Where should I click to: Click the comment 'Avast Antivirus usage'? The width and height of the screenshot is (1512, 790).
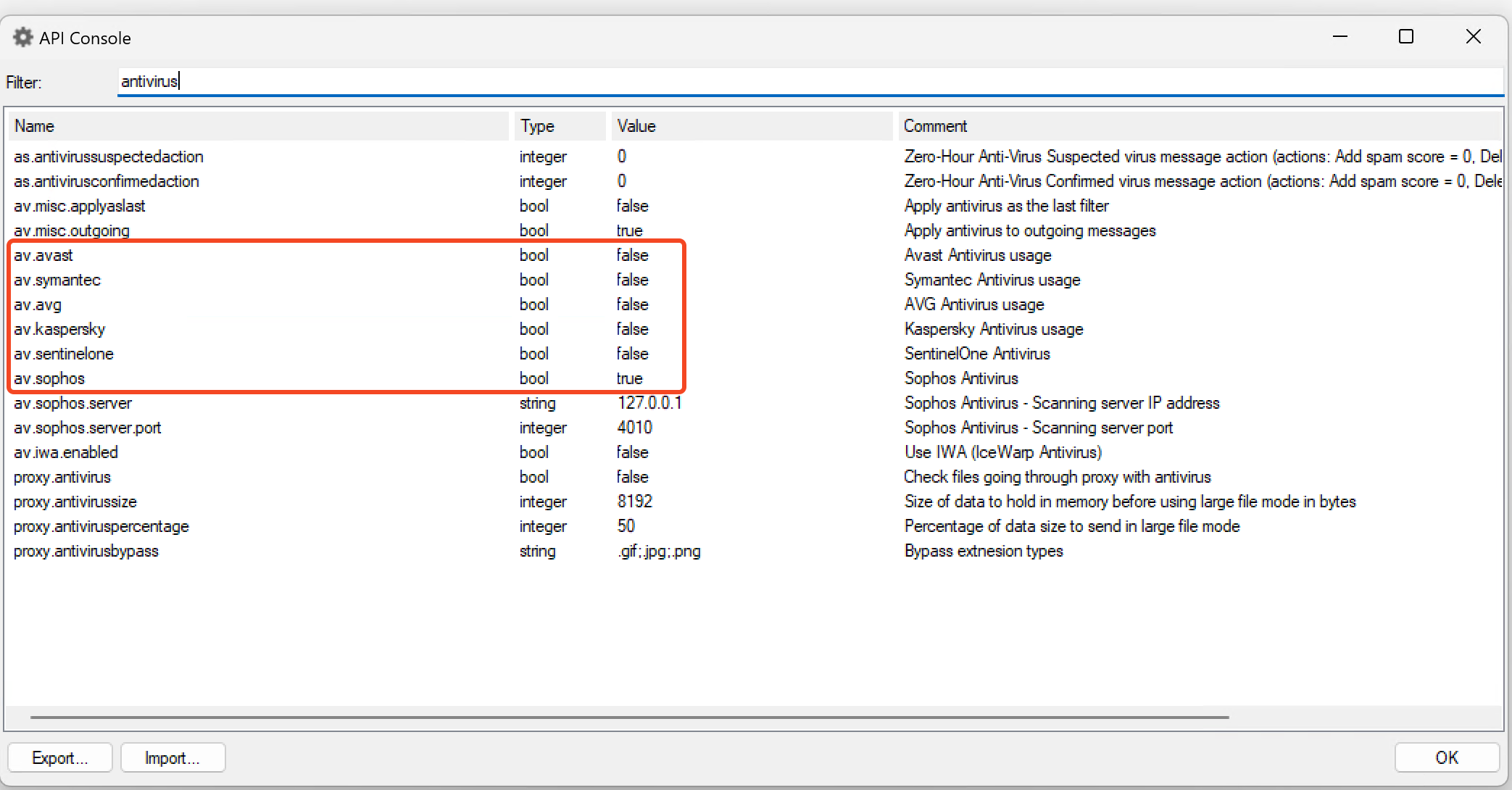[x=978, y=255]
